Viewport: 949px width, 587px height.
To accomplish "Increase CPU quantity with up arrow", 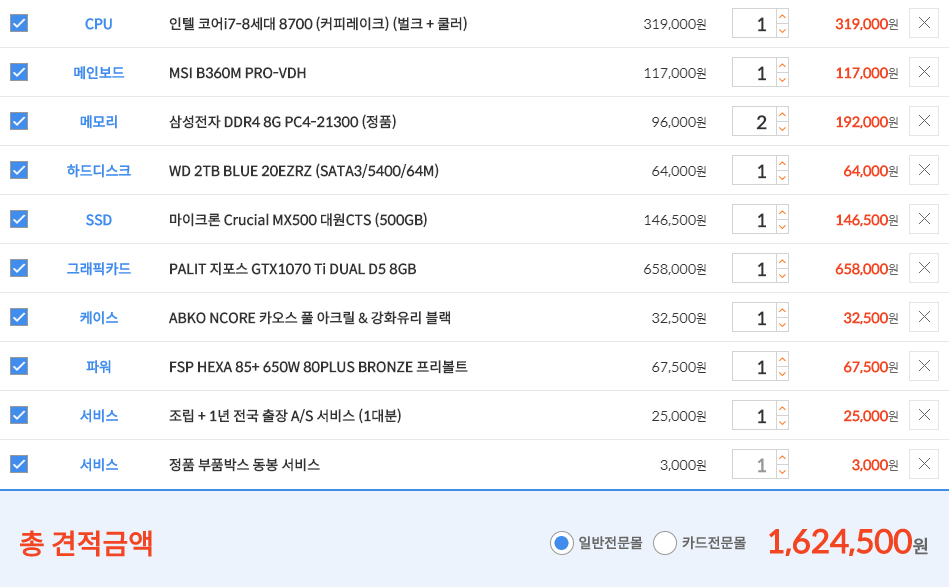I will [783, 16].
